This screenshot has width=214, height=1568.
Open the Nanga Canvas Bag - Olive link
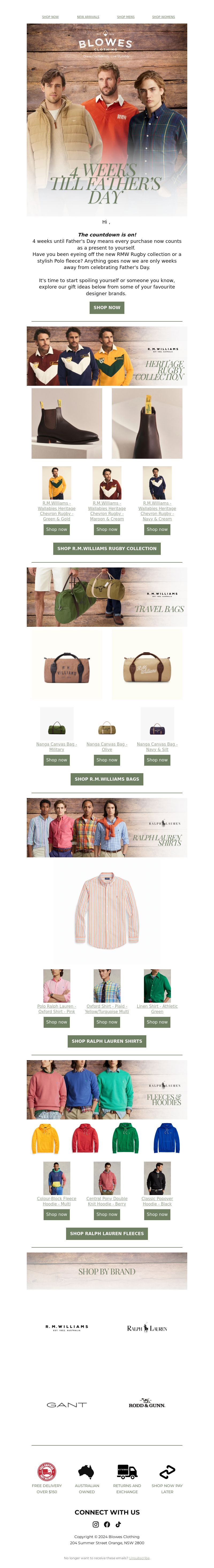point(107,746)
